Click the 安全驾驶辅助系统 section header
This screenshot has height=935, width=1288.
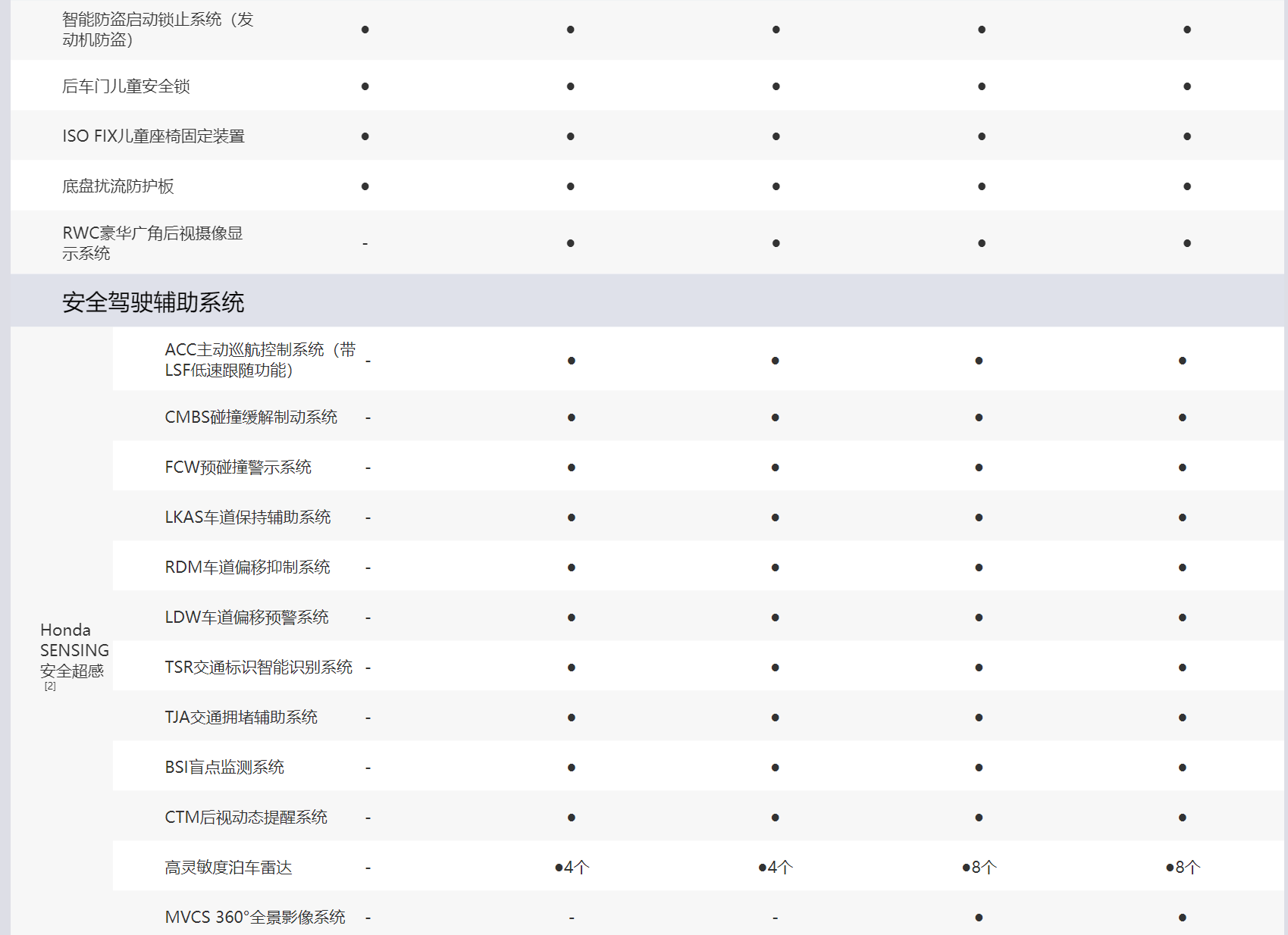(x=153, y=302)
